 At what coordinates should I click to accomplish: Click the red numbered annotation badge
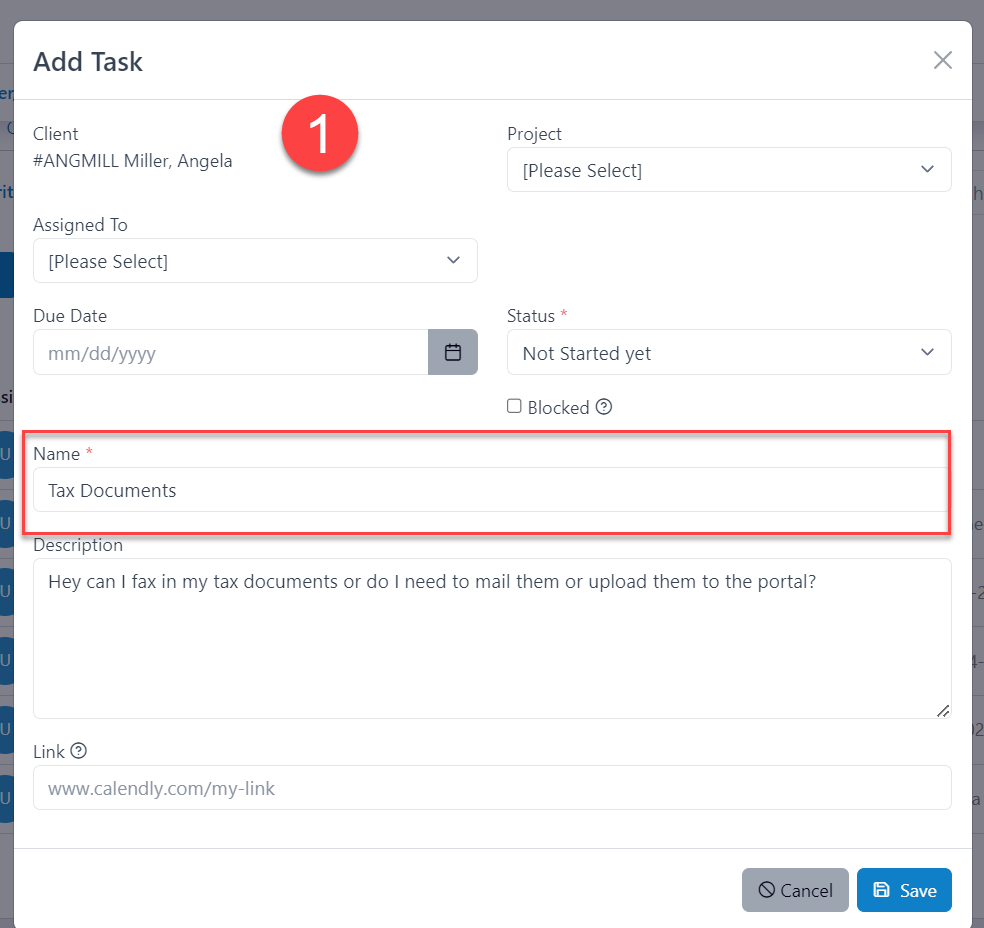click(x=319, y=133)
